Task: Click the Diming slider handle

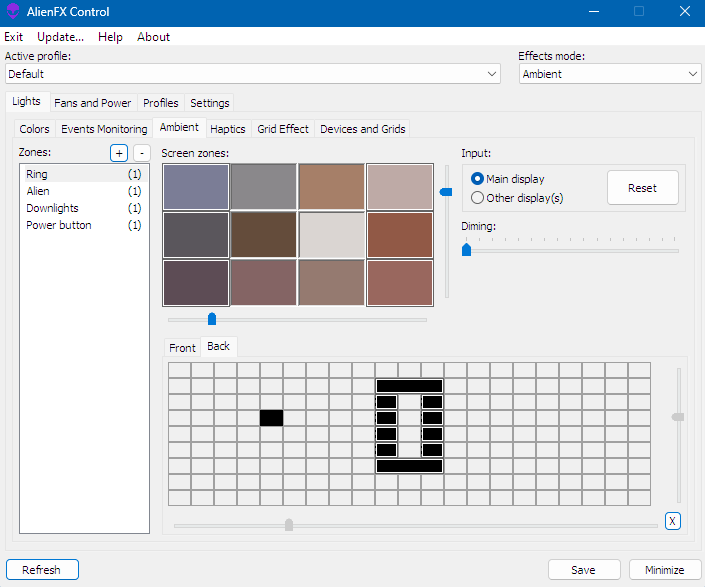Action: coord(466,249)
